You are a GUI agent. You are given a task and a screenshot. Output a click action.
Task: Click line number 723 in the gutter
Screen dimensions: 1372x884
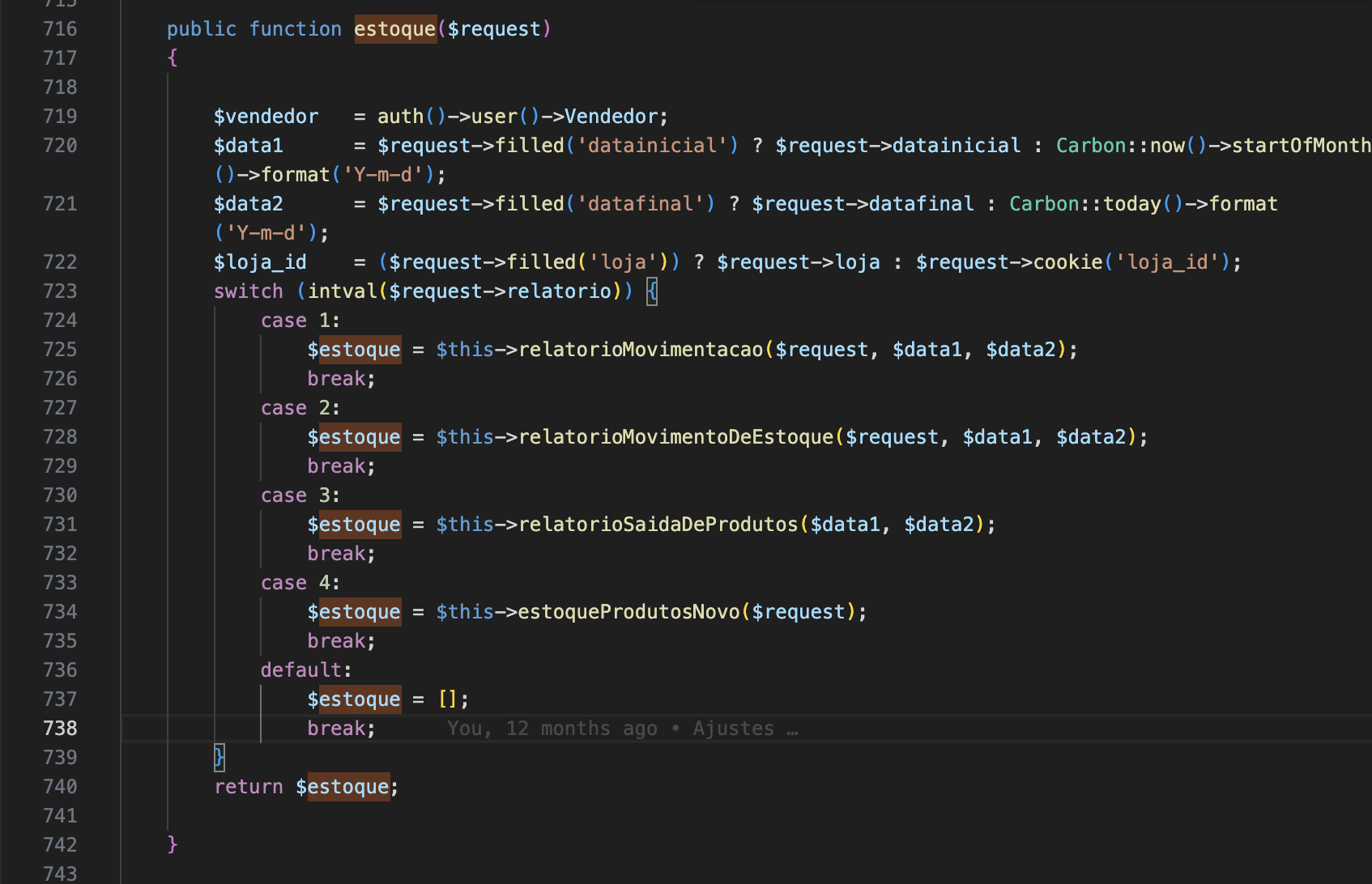click(60, 291)
